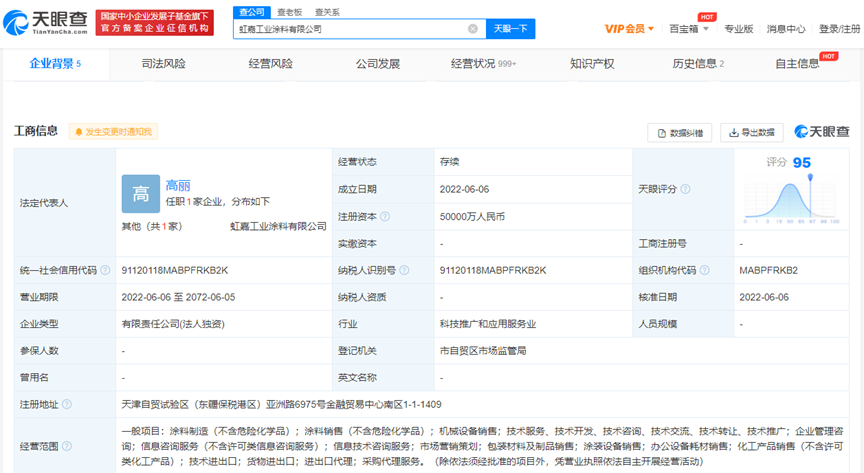
Task: Open legal representative 高丽 profile link
Action: 178,186
